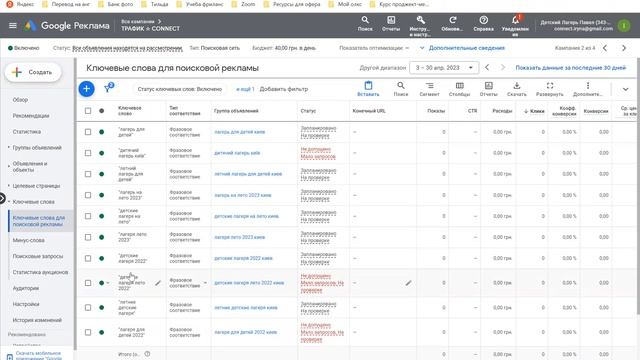Click the Google Реклама logo

coord(67,26)
